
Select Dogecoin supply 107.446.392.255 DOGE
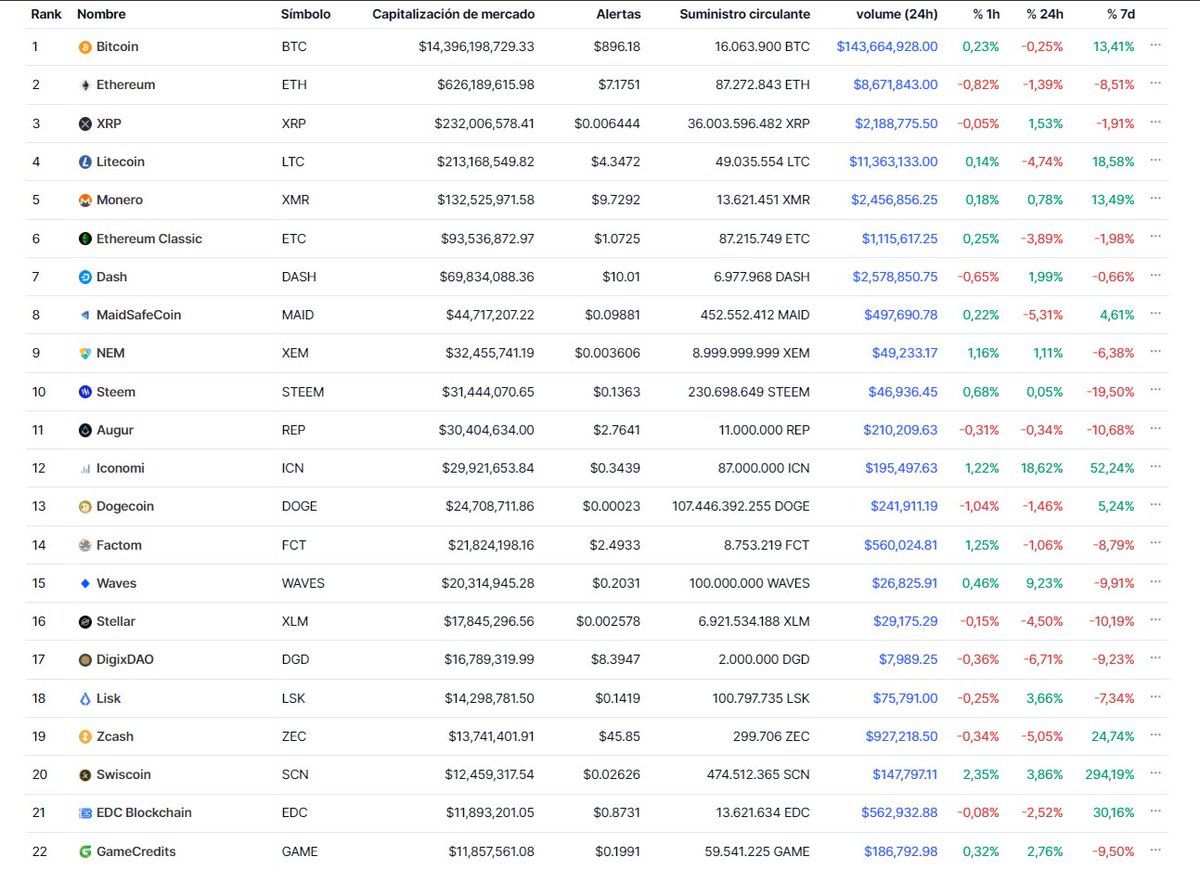(x=741, y=506)
